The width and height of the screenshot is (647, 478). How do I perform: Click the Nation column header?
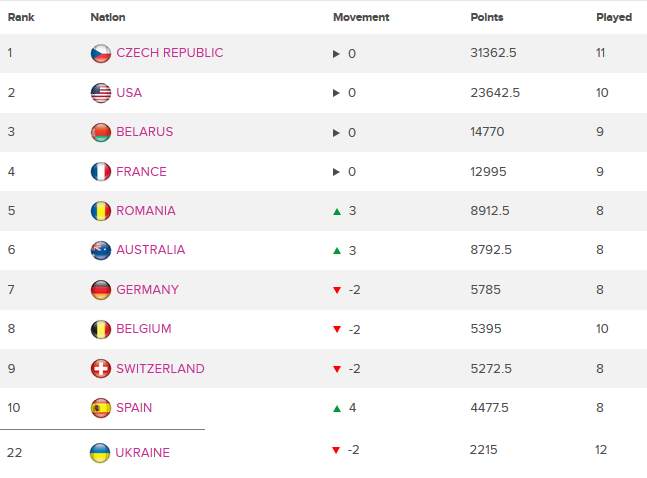108,17
